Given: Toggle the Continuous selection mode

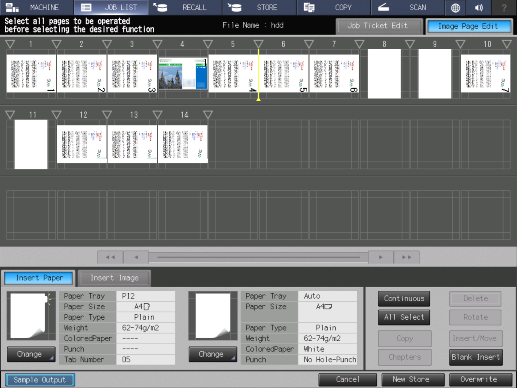Looking at the screenshot, I should [404, 298].
